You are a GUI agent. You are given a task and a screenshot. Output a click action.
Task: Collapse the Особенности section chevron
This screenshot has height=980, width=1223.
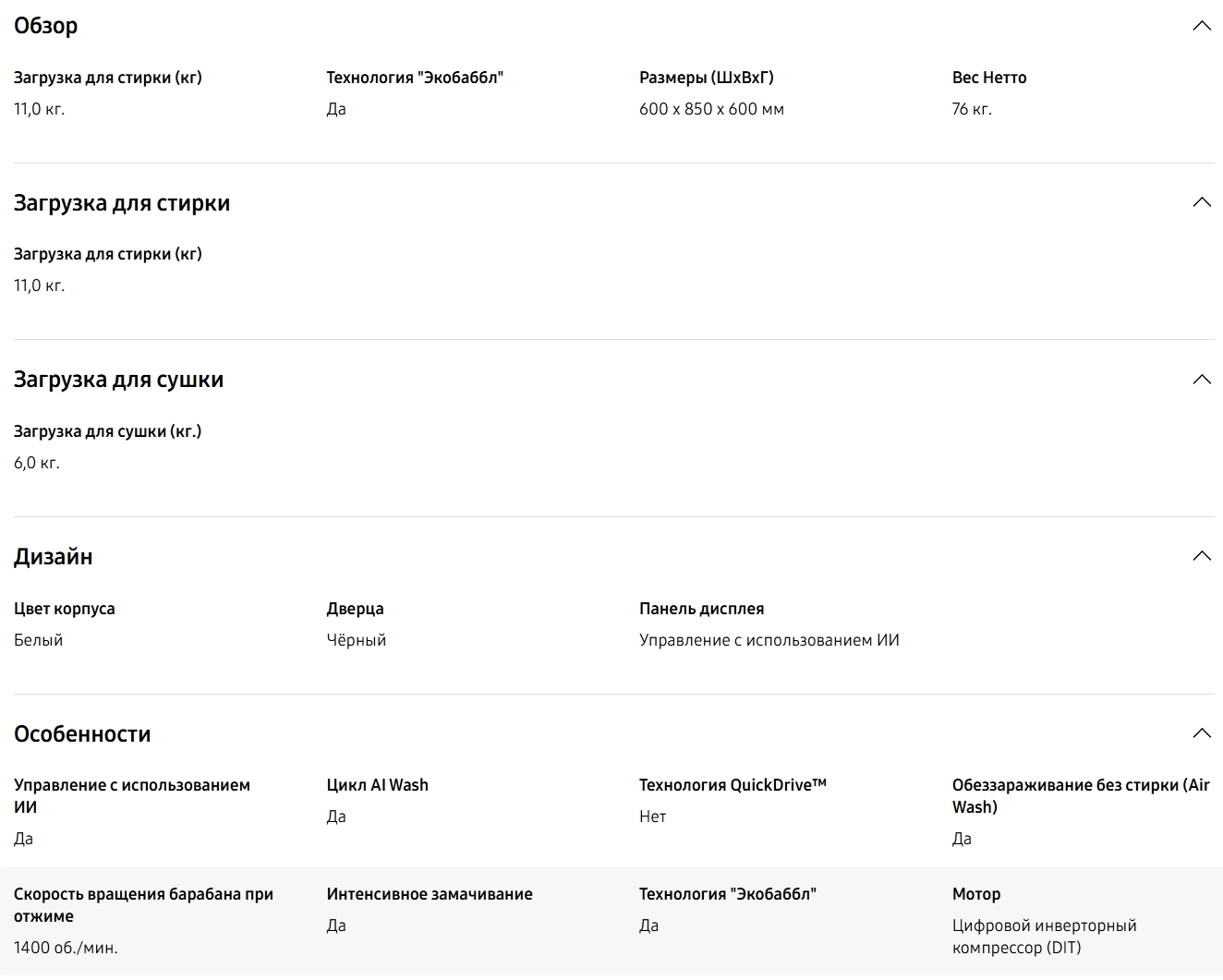pyautogui.click(x=1201, y=733)
